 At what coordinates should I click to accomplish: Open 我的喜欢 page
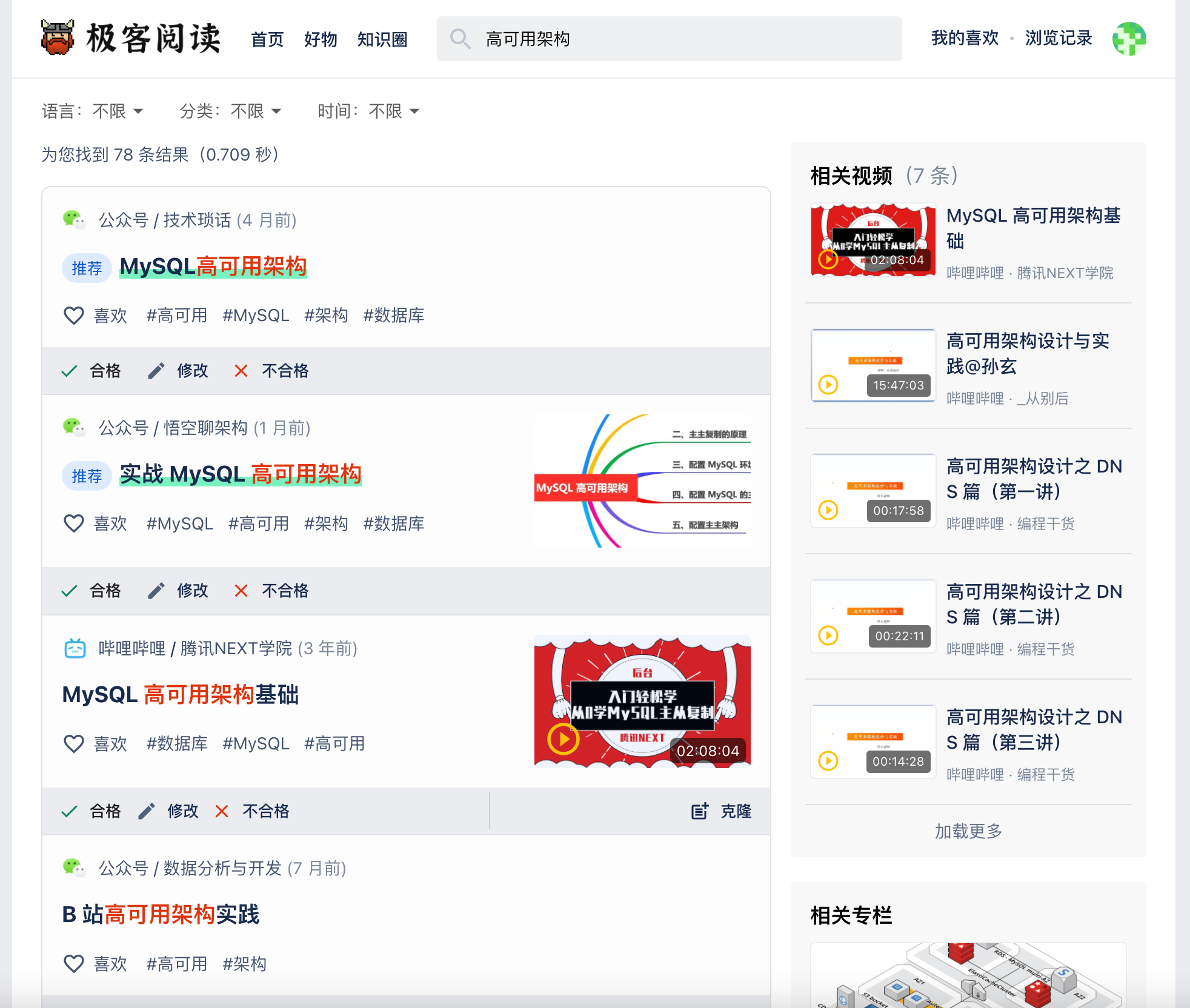pyautogui.click(x=965, y=38)
